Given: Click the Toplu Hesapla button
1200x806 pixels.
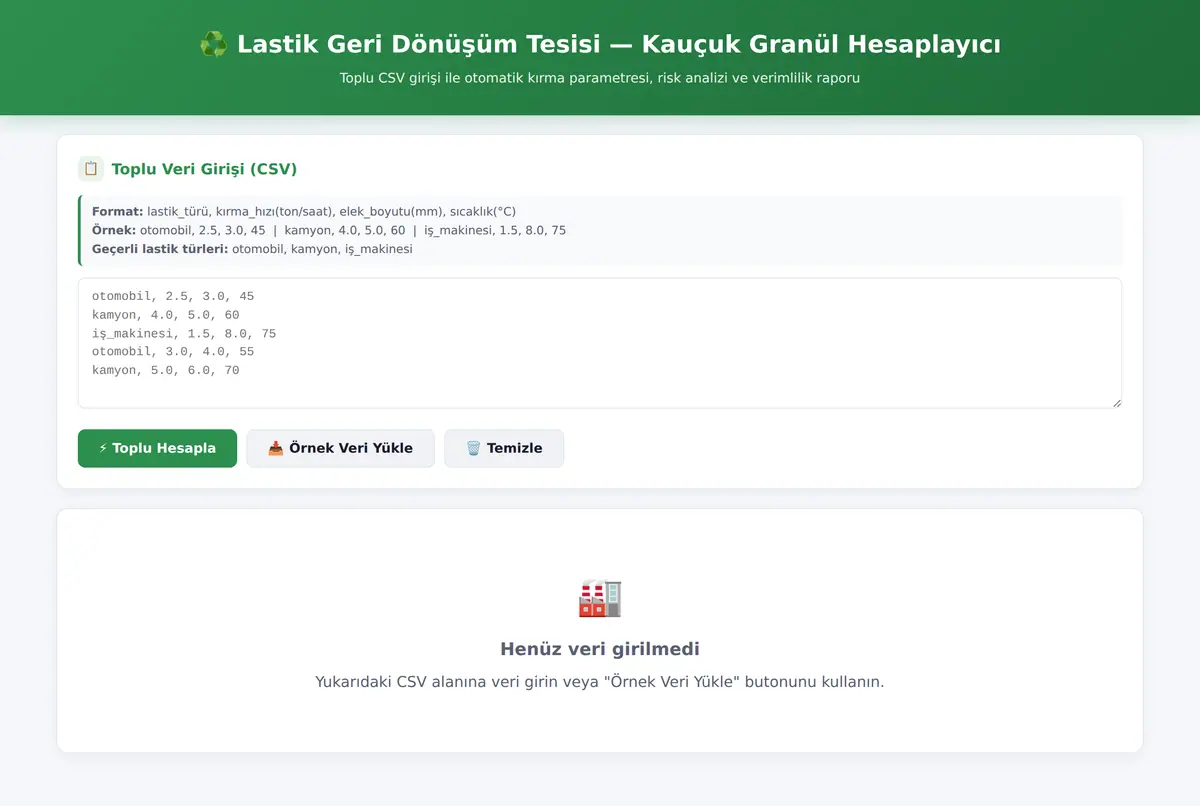Looking at the screenshot, I should coord(157,448).
